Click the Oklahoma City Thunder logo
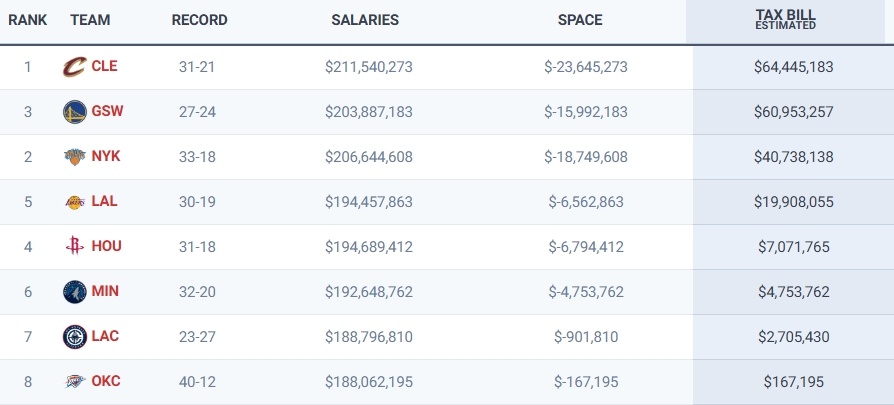The height and width of the screenshot is (405, 894). click(x=74, y=381)
